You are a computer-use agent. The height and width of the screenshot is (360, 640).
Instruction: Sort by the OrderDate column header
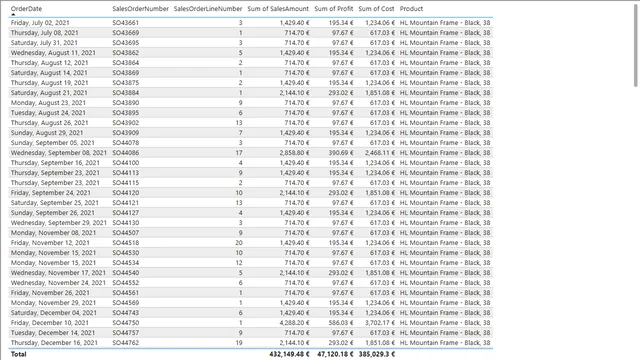(26, 9)
